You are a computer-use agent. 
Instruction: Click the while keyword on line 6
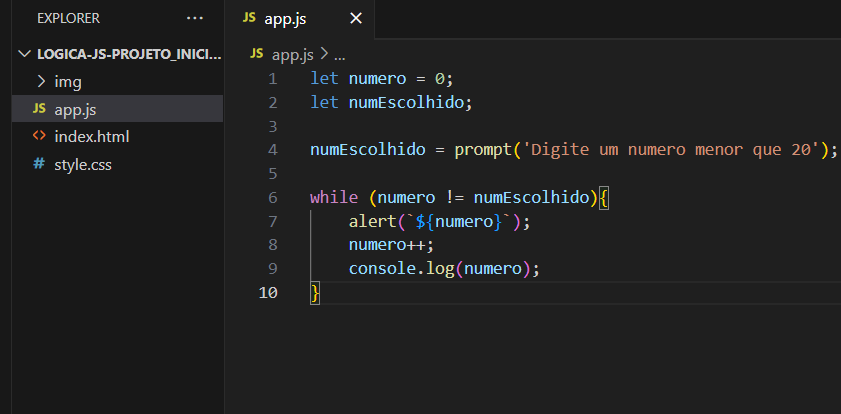coord(334,197)
